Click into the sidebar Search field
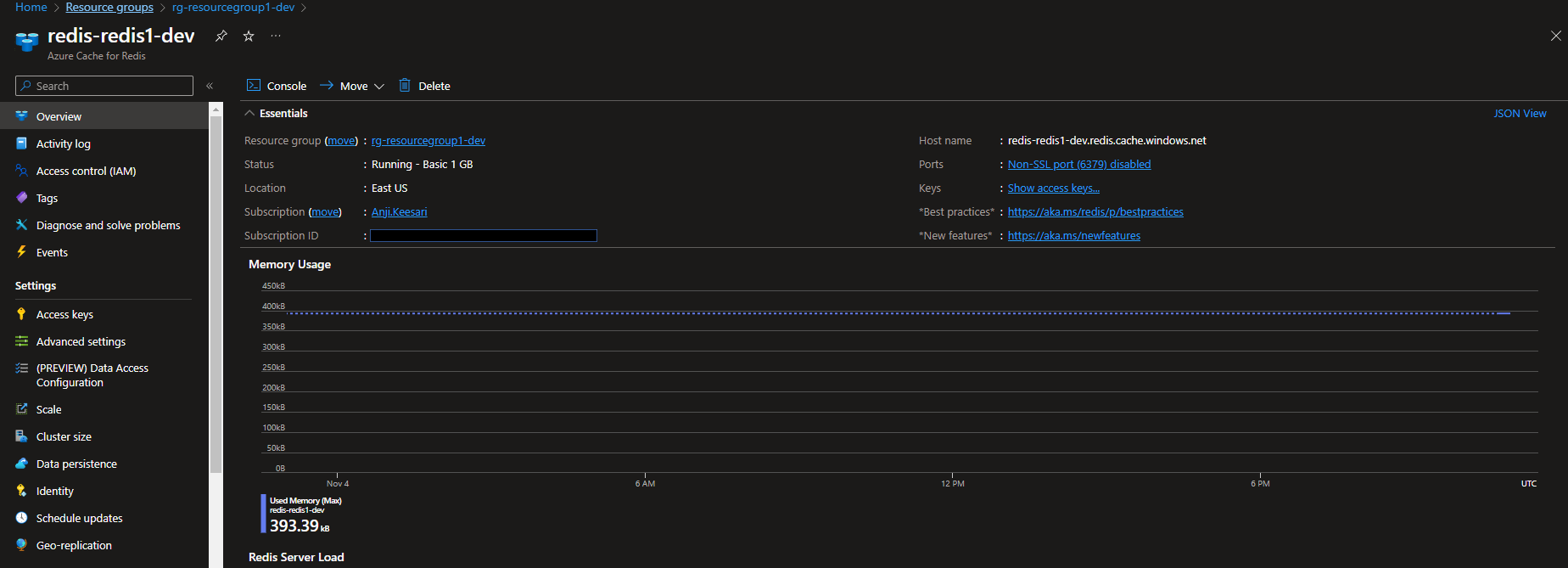 (104, 86)
